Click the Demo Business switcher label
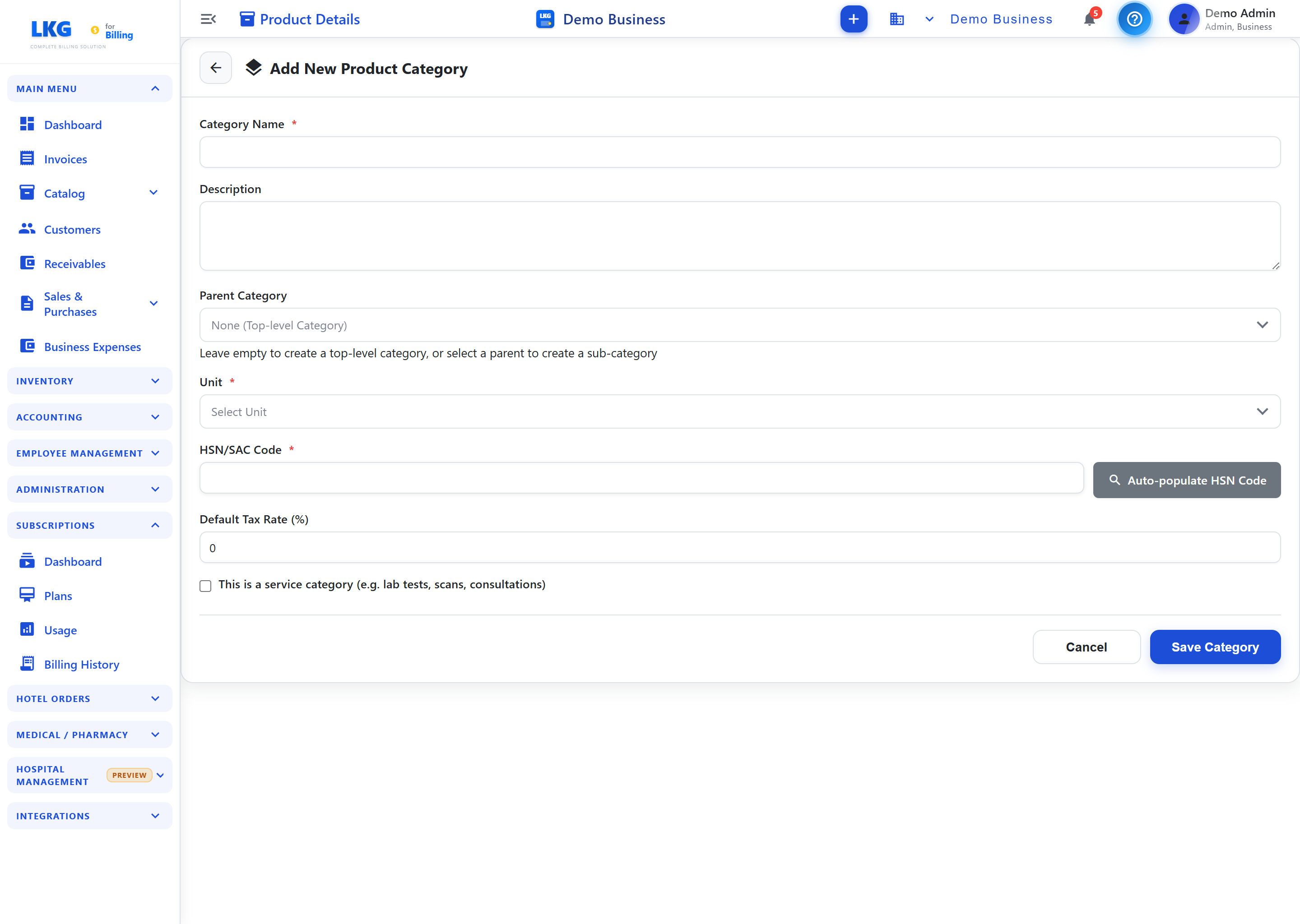Image resolution: width=1300 pixels, height=924 pixels. pyautogui.click(x=1001, y=19)
